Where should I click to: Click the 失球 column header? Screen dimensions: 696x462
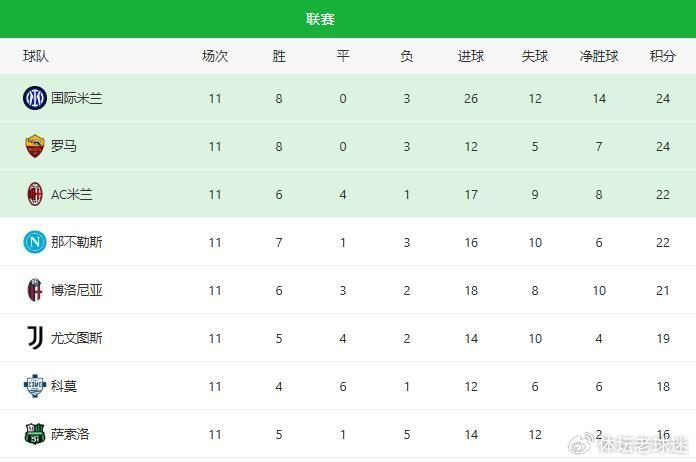coord(535,56)
